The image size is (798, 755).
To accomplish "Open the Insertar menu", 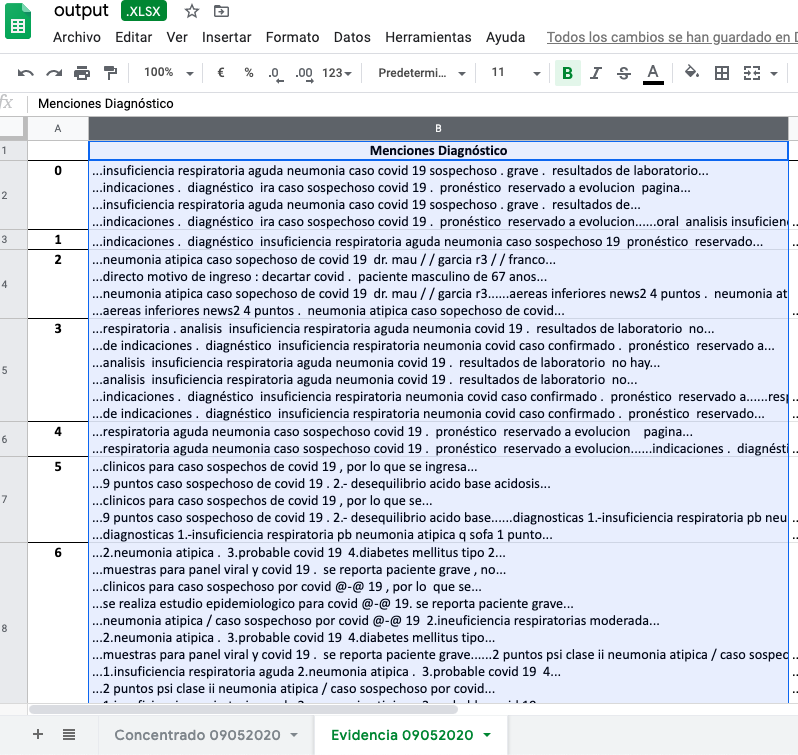I will click(226, 37).
